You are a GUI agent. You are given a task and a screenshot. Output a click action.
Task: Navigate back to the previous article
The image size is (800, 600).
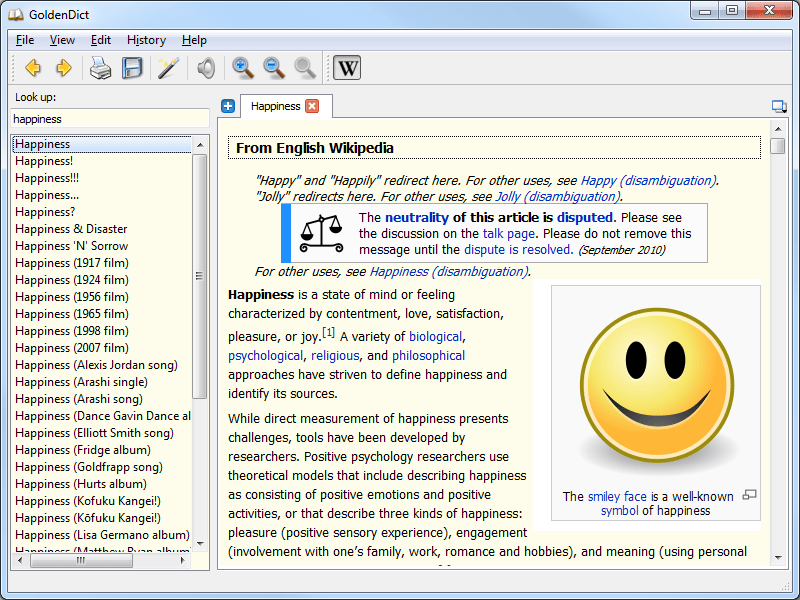[x=31, y=68]
